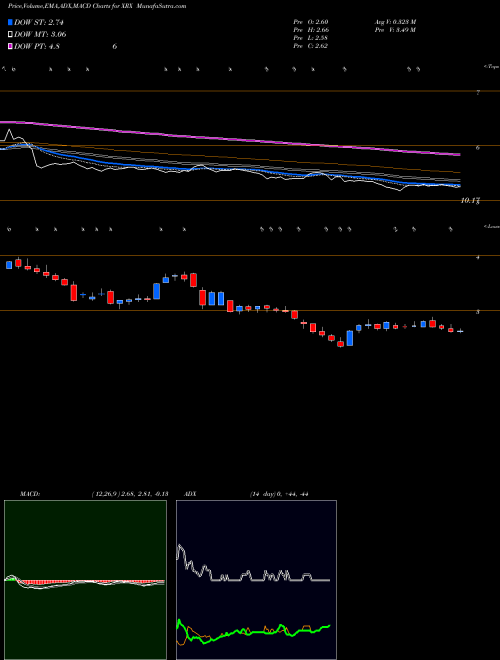This screenshot has width=500, height=660.
Task: Click the 'Pre O: 2.60' open value
Action: 311,21
